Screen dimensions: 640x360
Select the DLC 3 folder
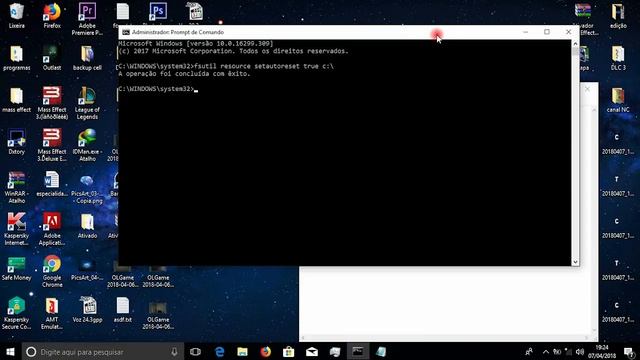click(618, 58)
